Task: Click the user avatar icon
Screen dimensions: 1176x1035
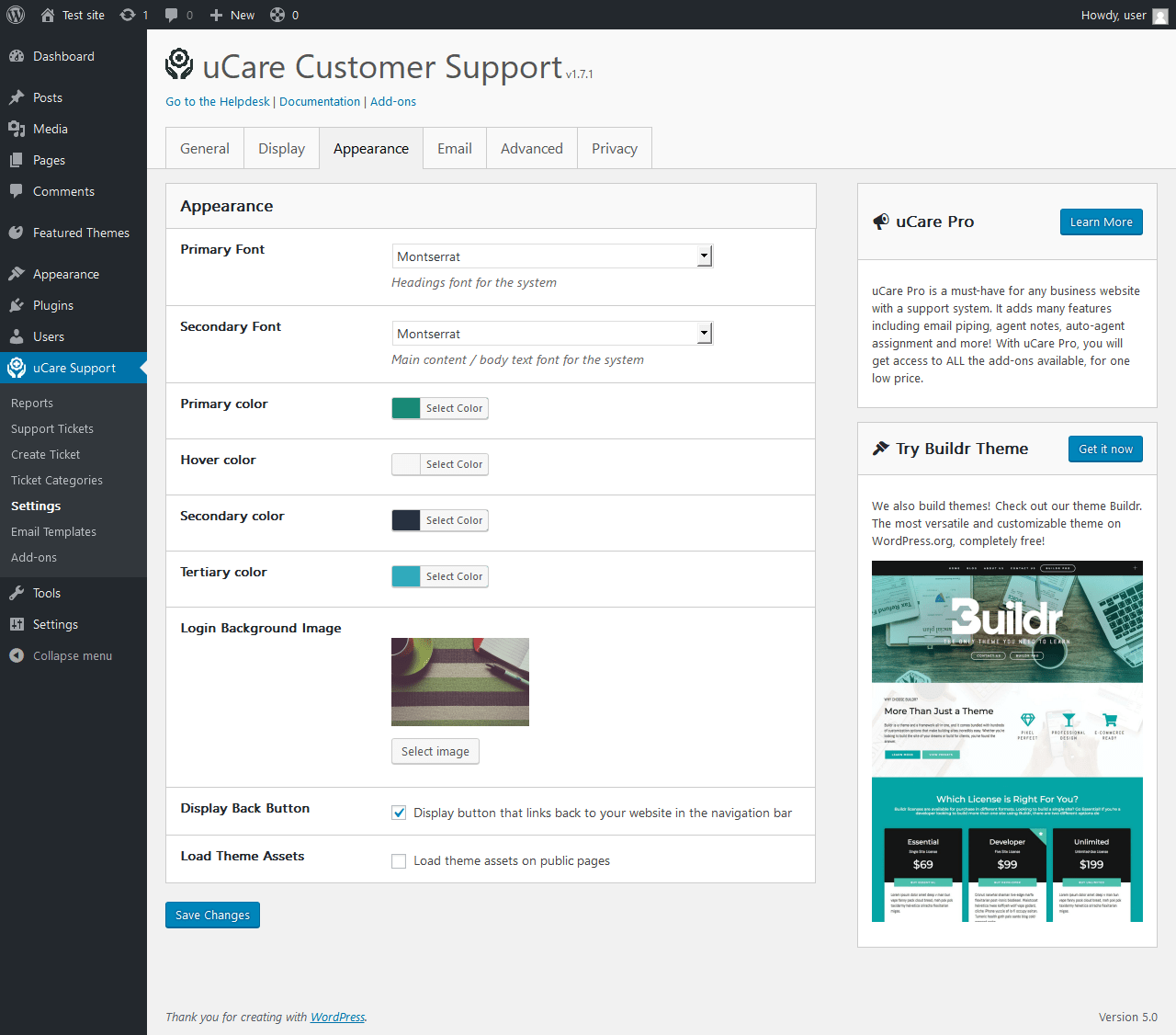Action: (x=1160, y=16)
